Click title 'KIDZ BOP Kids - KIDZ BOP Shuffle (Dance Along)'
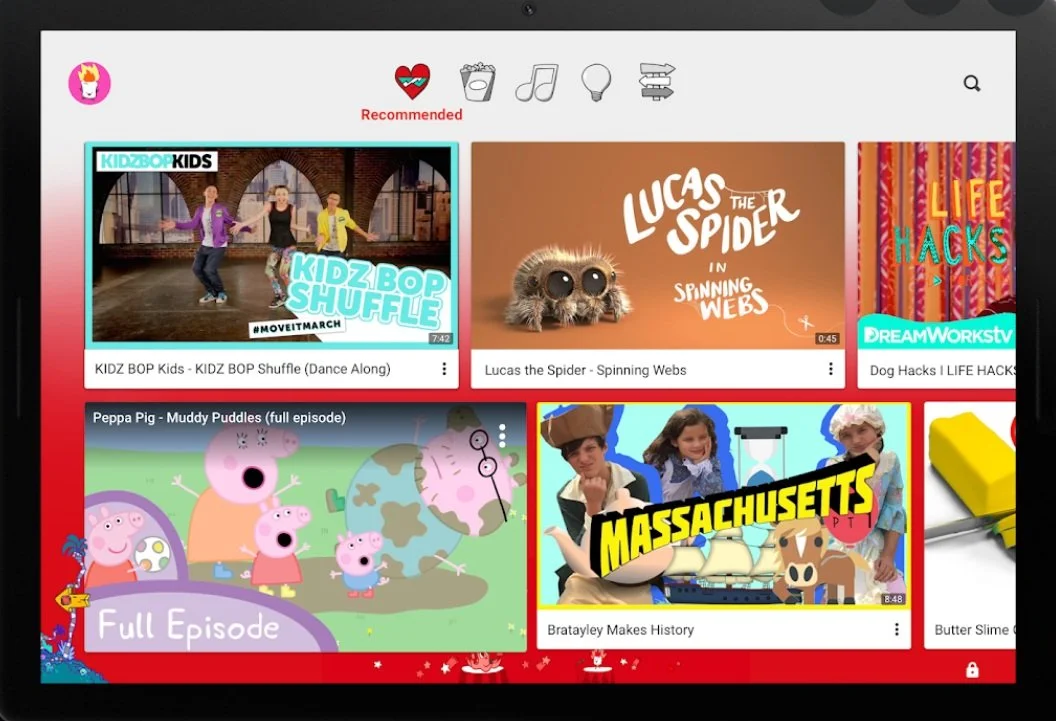The height and width of the screenshot is (721, 1056). (x=242, y=369)
